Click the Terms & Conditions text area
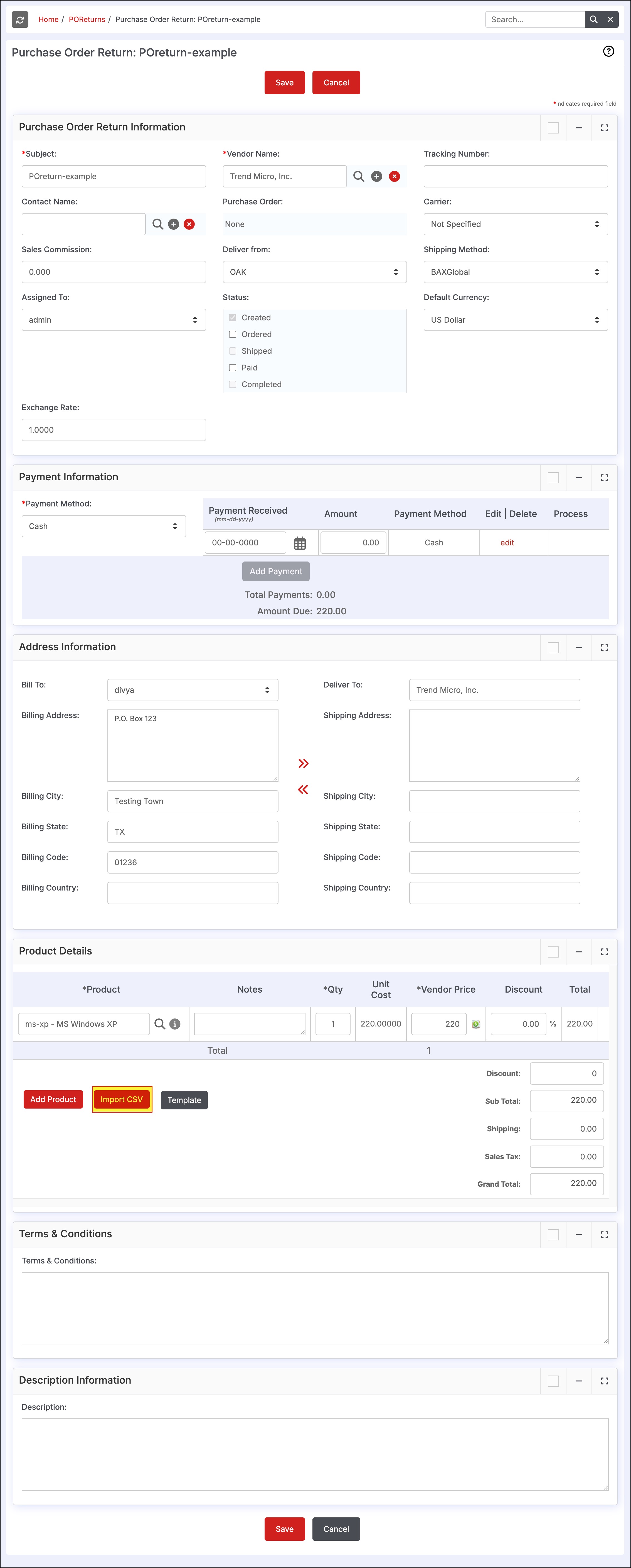This screenshot has height=1568, width=631. [315, 1308]
